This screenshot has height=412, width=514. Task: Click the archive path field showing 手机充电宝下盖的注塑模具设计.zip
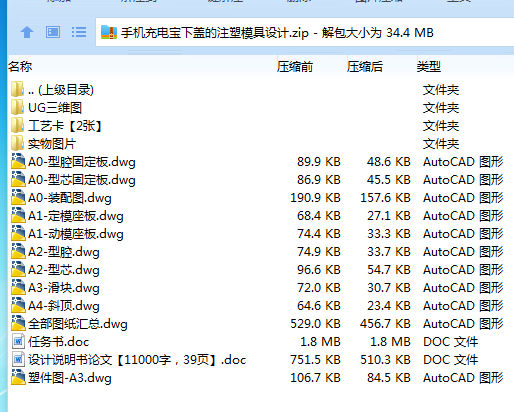click(x=305, y=32)
